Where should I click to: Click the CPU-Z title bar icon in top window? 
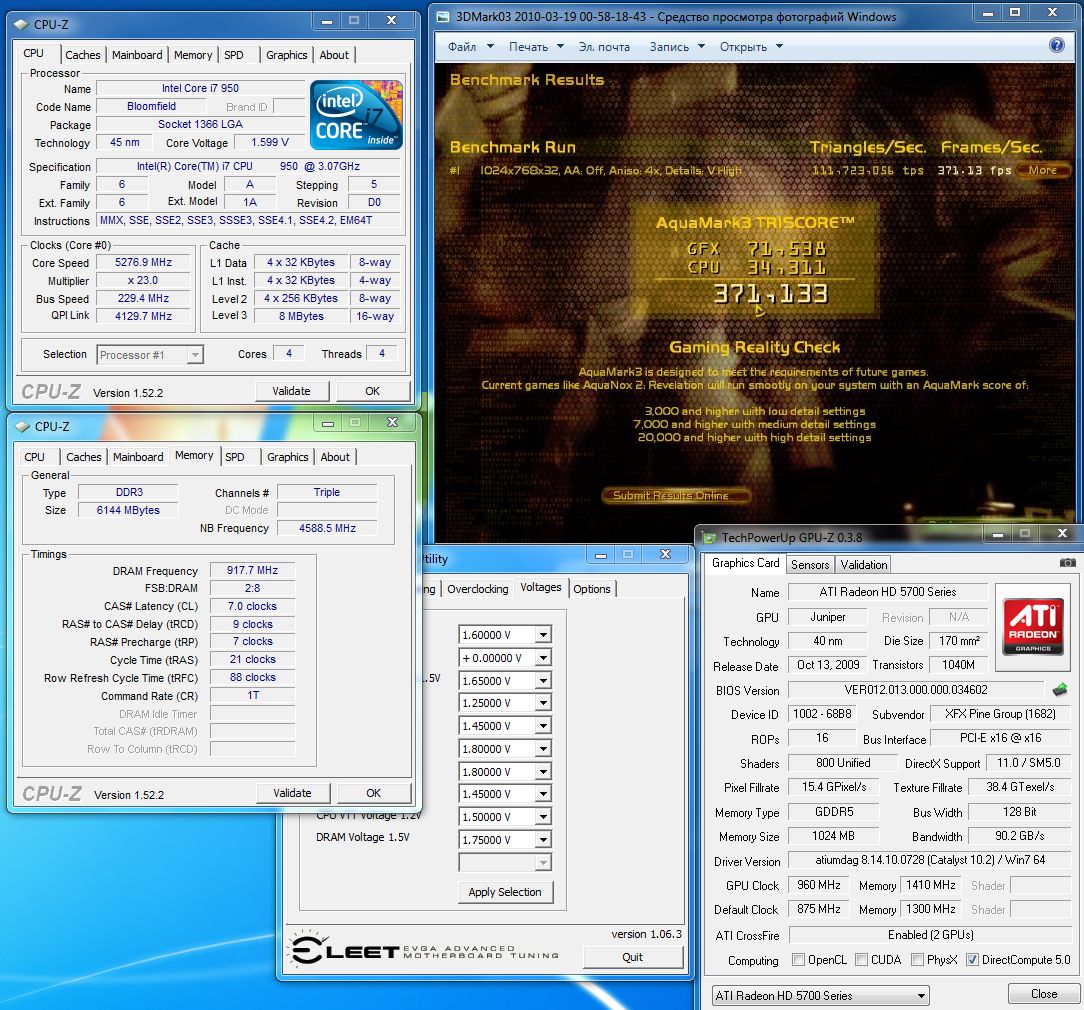click(22, 24)
